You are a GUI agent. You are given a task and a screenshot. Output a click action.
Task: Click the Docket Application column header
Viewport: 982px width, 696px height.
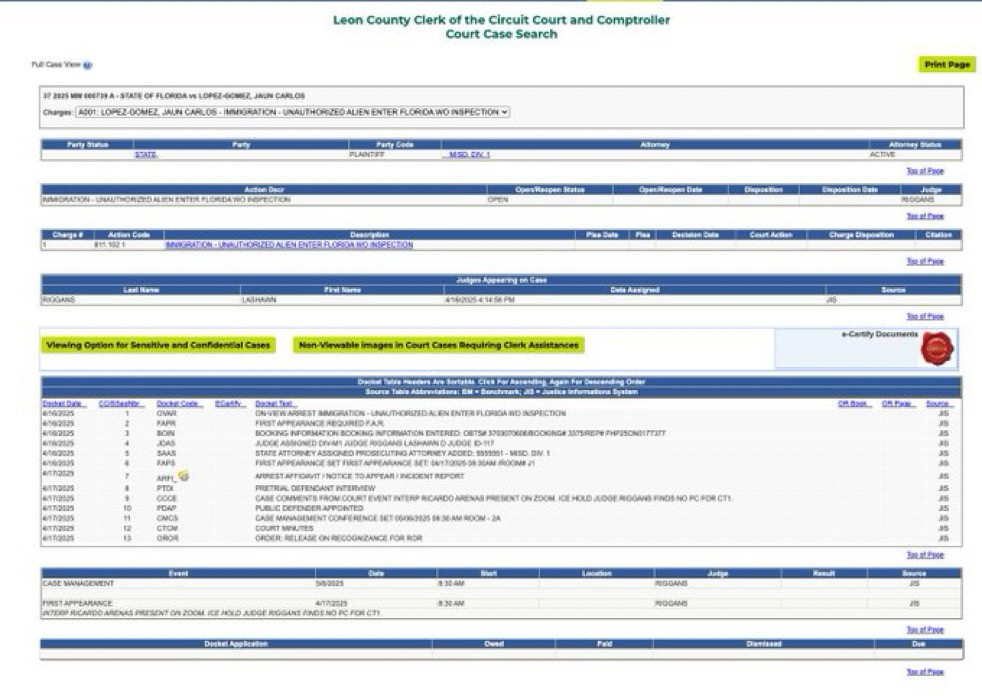tap(236, 644)
